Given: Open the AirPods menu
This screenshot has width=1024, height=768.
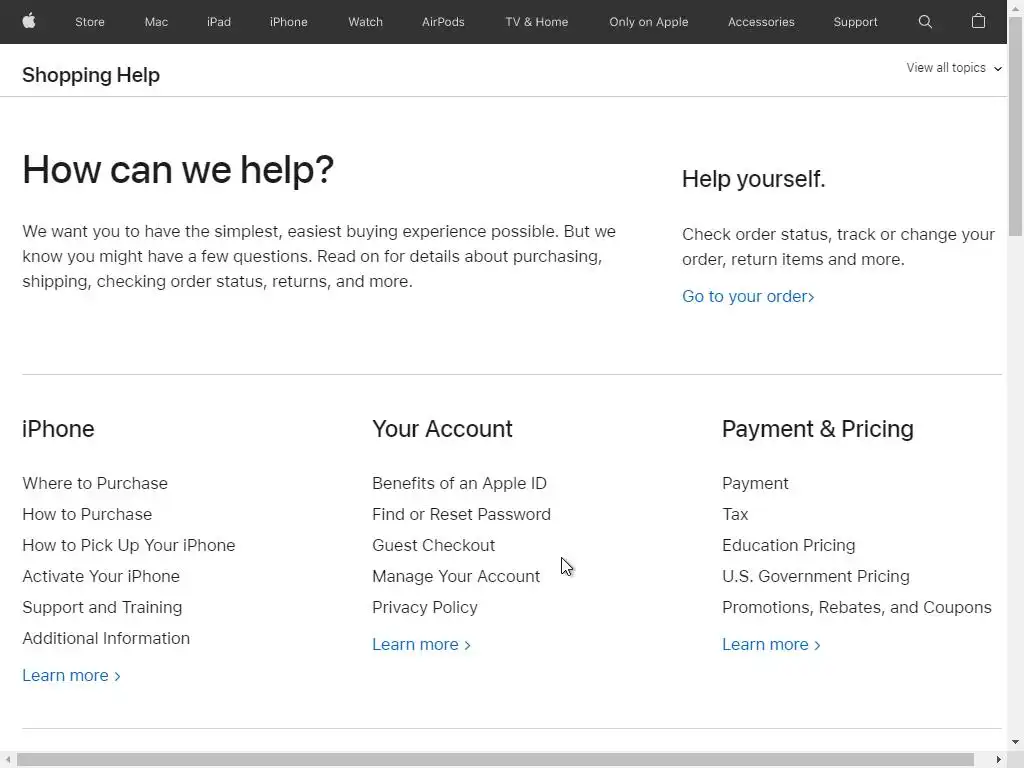Looking at the screenshot, I should 443,22.
